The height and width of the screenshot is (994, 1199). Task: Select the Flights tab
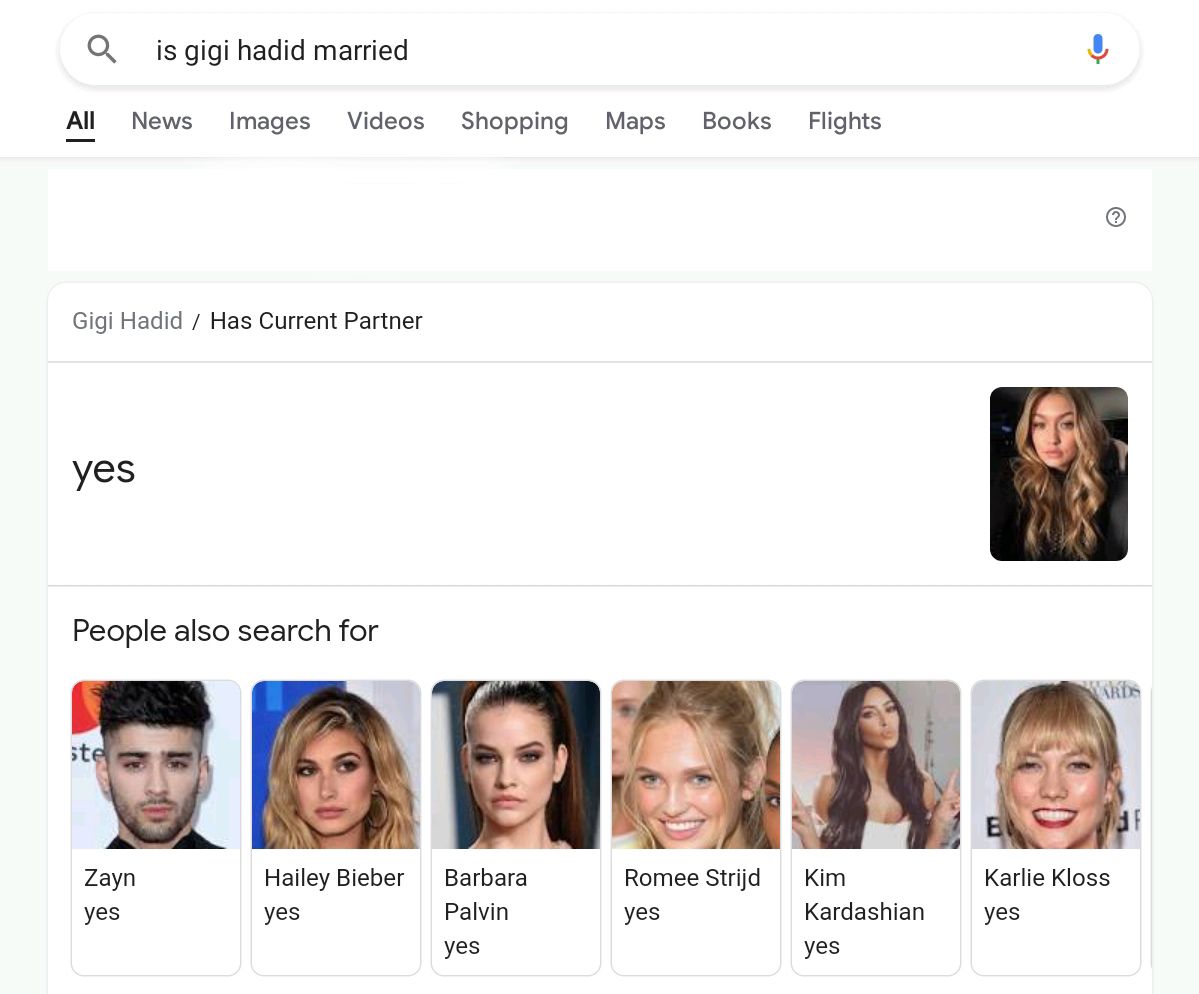pos(844,121)
